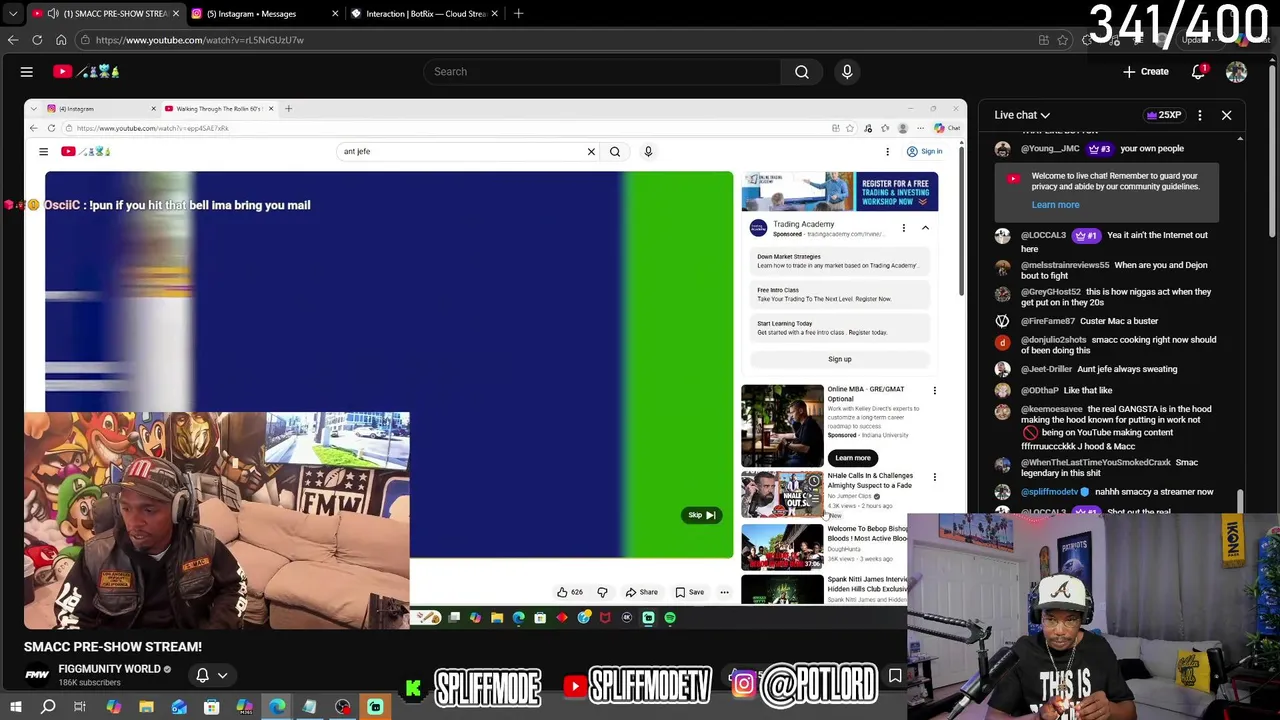Add this page to favorites with the star
Viewport: 1280px width, 720px height.
coord(1063,40)
